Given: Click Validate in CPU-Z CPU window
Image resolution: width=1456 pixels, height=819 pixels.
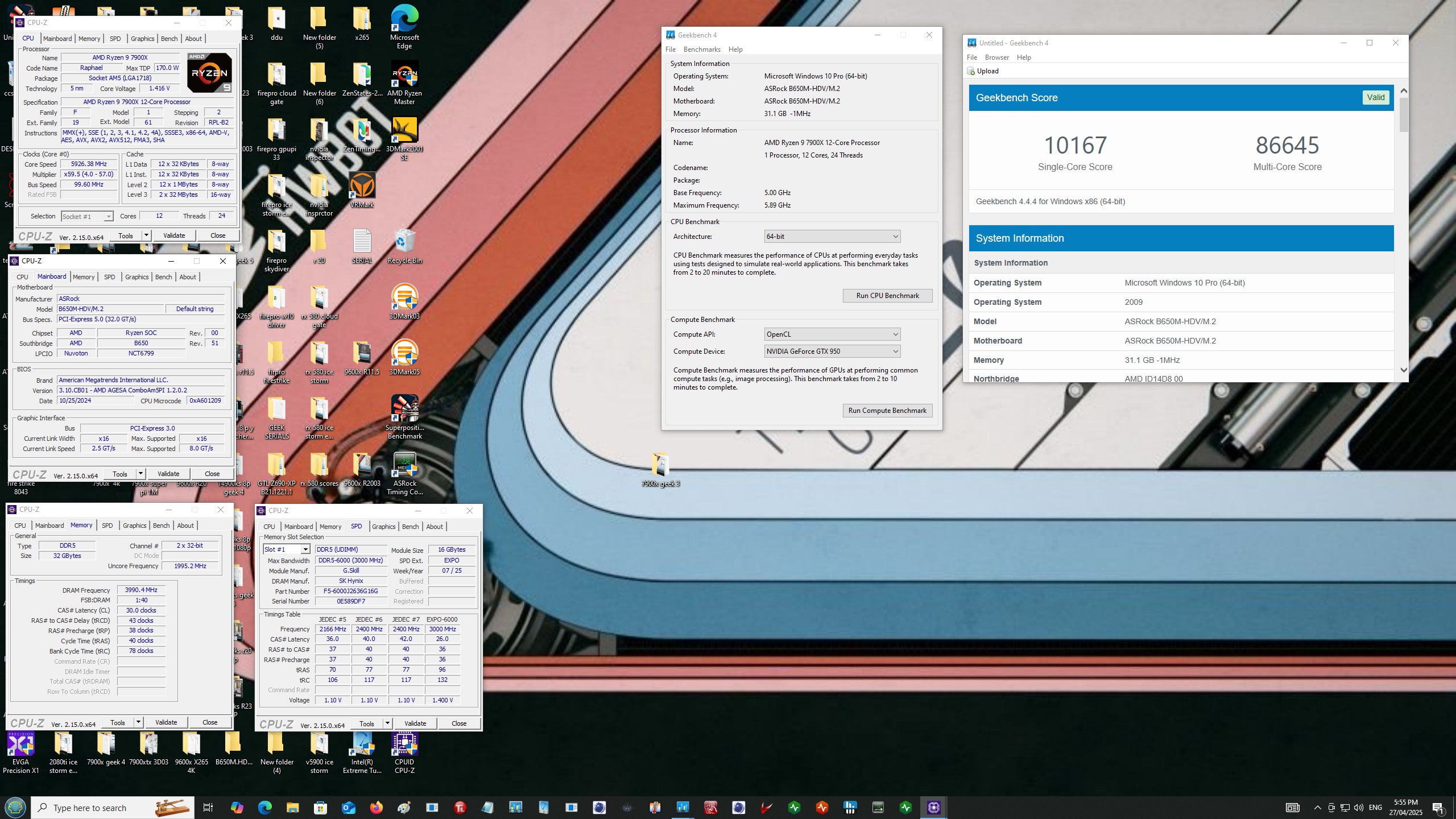Looking at the screenshot, I should point(174,235).
